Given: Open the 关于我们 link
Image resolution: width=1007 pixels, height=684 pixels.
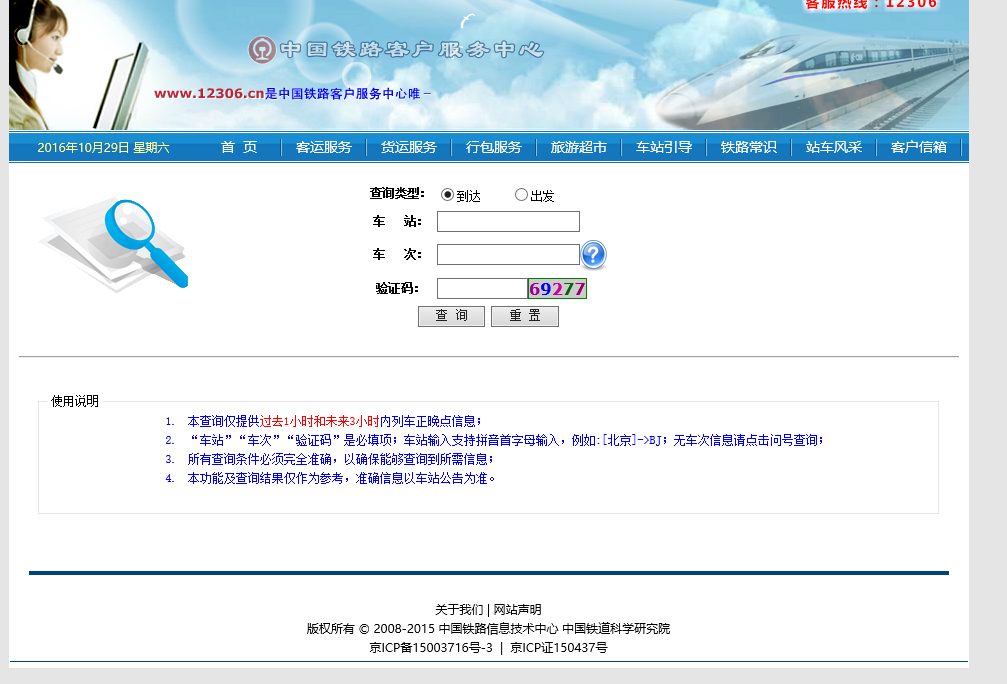Looking at the screenshot, I should pyautogui.click(x=459, y=609).
